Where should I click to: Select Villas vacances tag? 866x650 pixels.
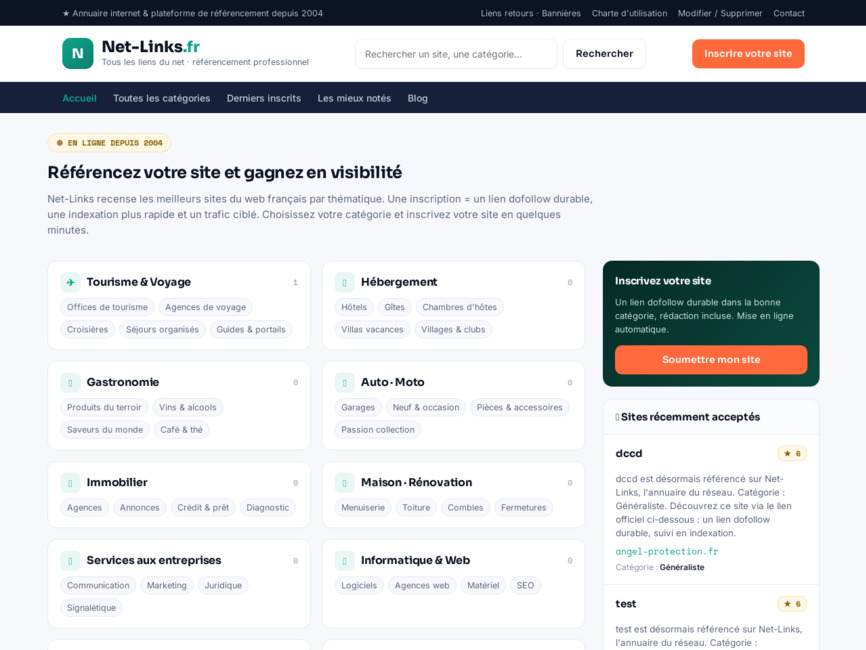pos(372,330)
